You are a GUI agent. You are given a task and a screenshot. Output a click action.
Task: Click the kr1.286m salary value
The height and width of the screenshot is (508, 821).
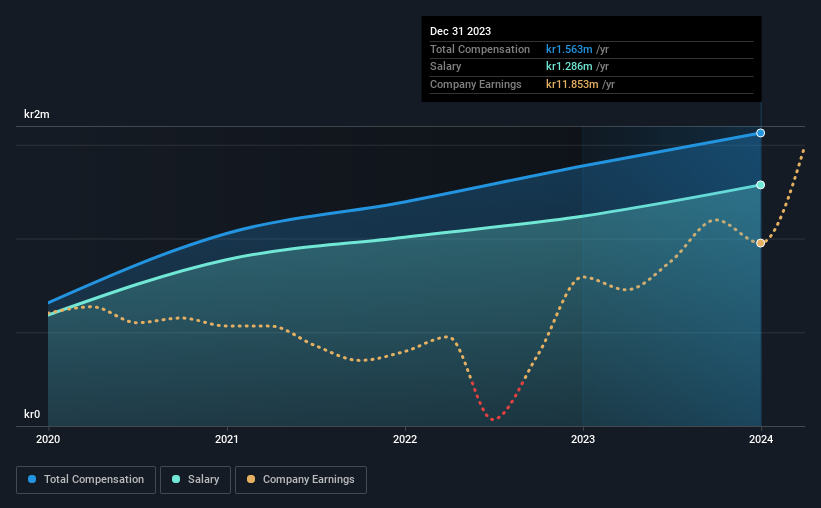(569, 67)
